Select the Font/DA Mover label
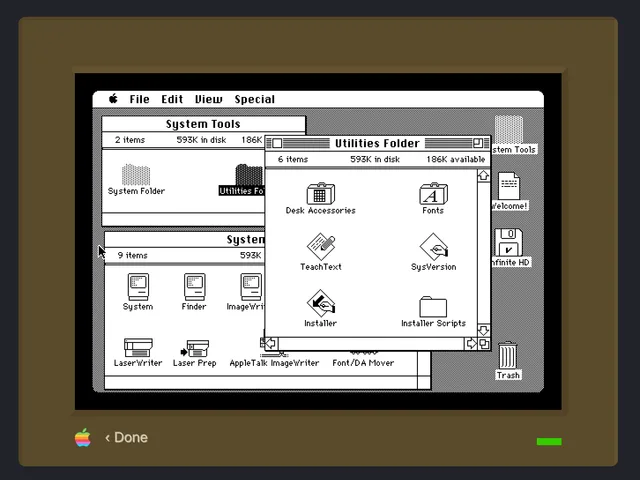 click(363, 363)
